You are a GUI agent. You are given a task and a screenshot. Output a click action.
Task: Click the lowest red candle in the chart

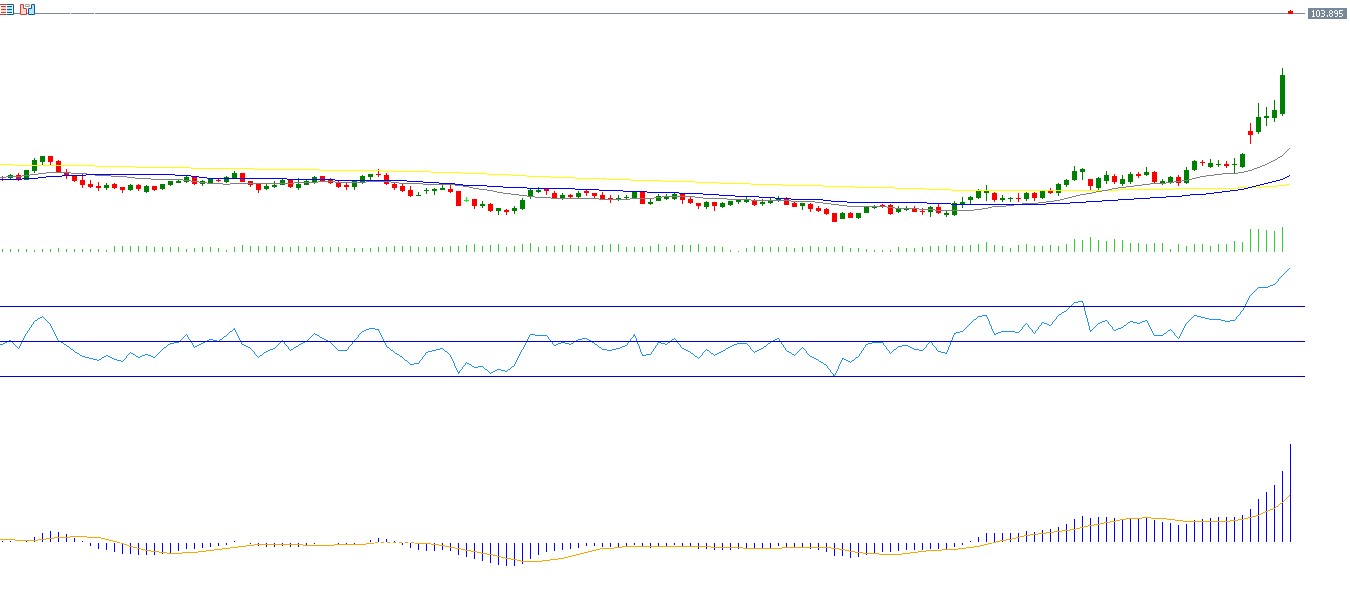tap(834, 215)
